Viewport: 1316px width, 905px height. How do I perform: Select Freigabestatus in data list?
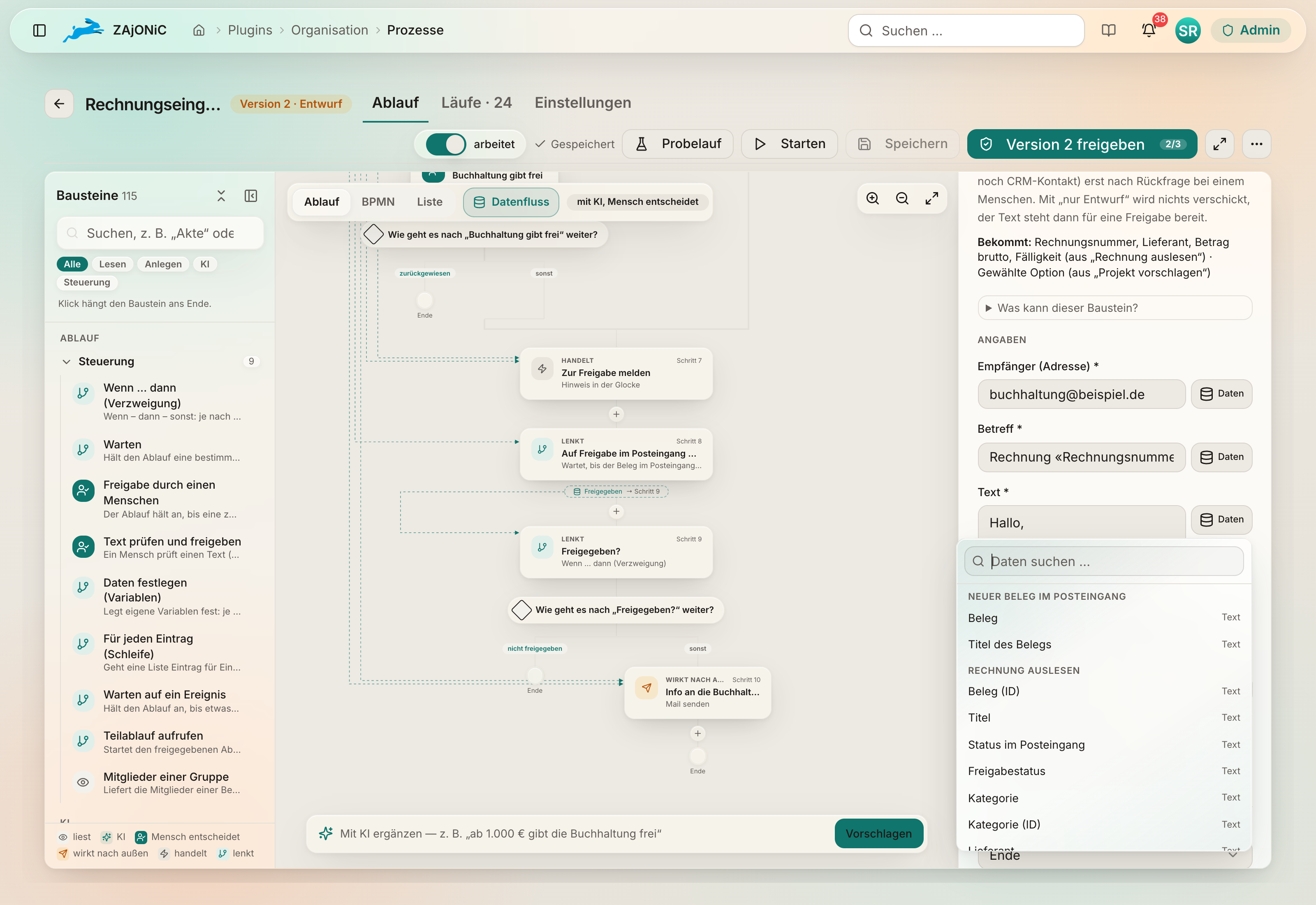pos(1103,771)
